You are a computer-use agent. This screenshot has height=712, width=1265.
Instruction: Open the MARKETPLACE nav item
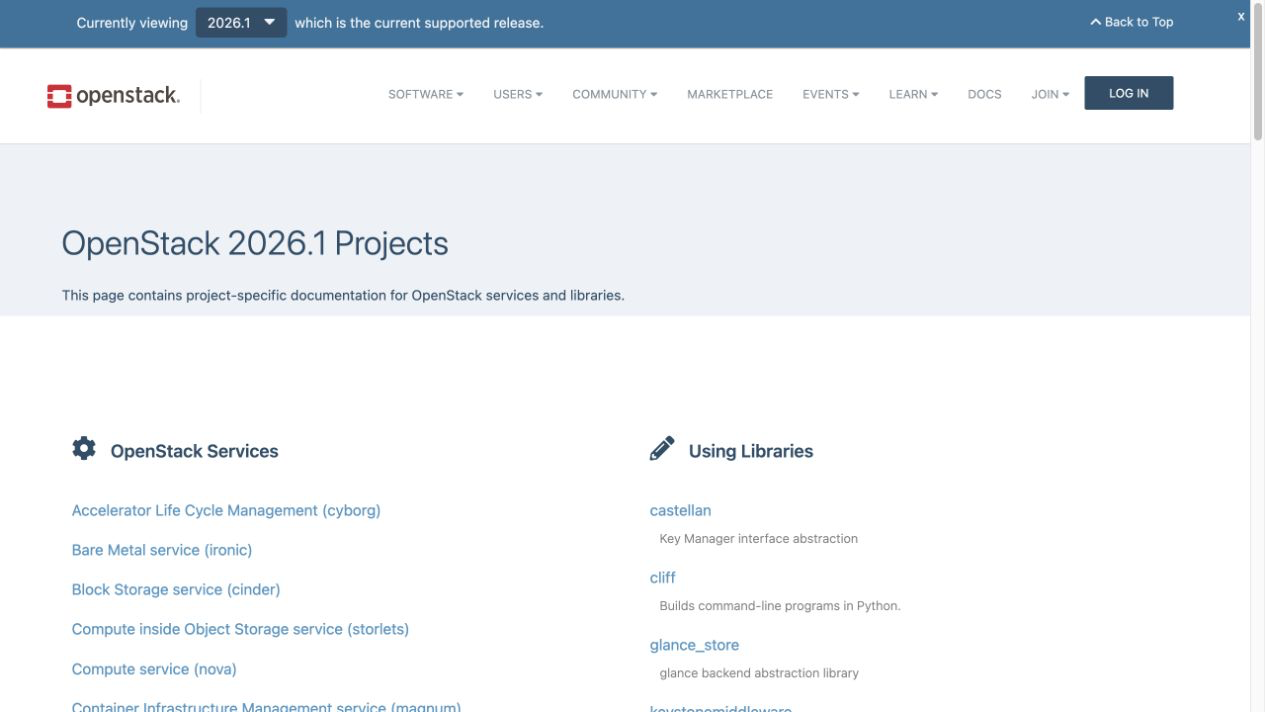(x=730, y=94)
